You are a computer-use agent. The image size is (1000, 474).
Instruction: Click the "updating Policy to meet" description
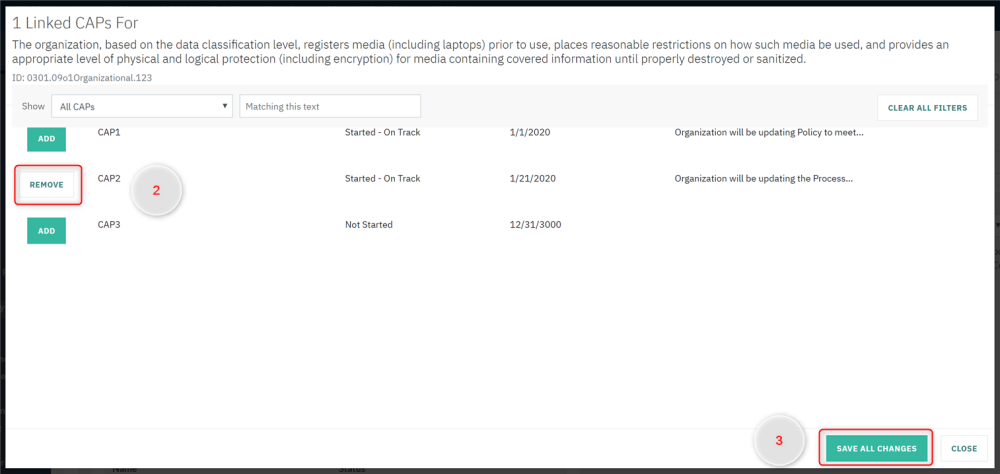tap(768, 132)
